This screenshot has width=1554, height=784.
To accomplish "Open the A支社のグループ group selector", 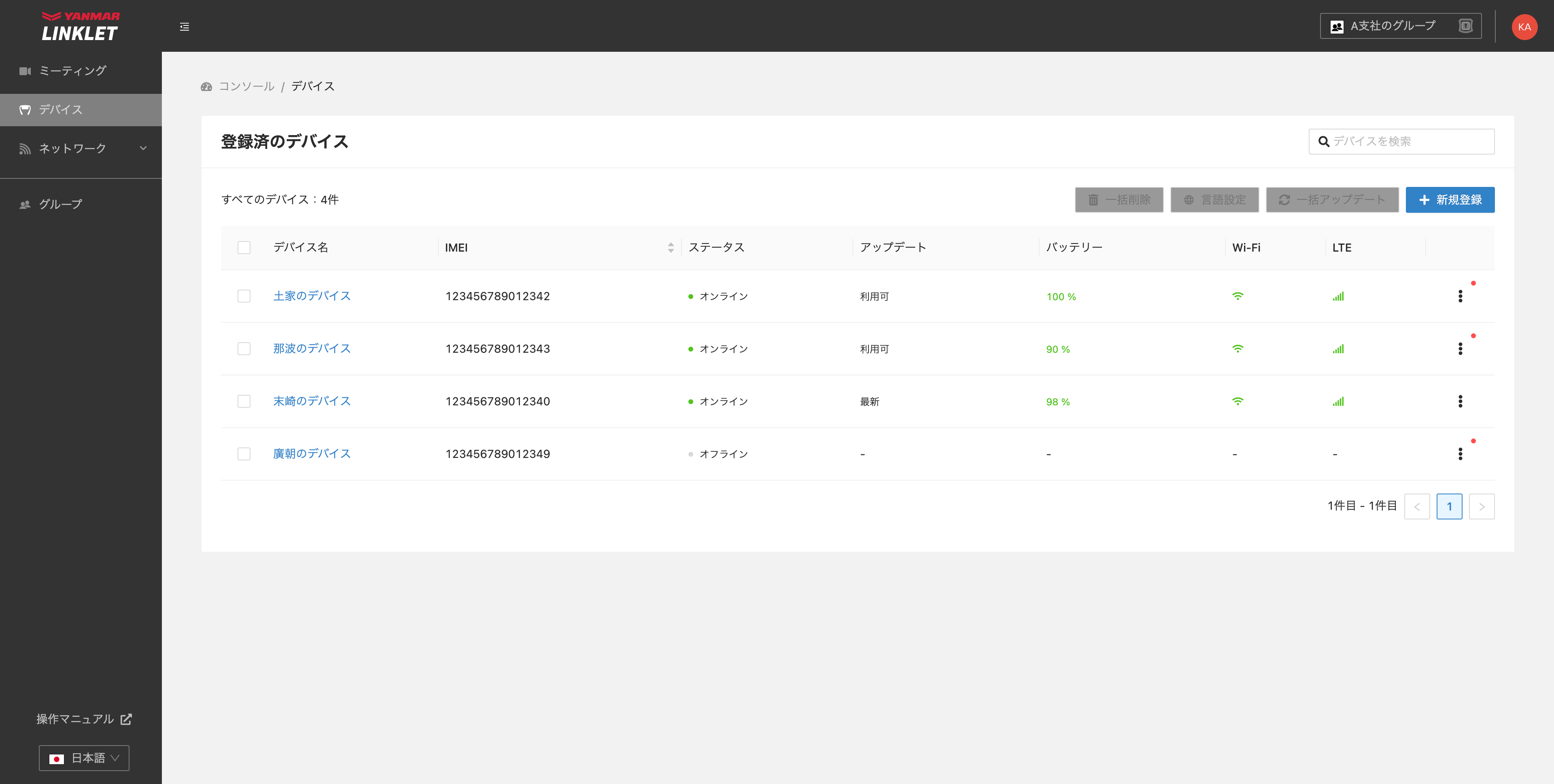I will (1400, 26).
